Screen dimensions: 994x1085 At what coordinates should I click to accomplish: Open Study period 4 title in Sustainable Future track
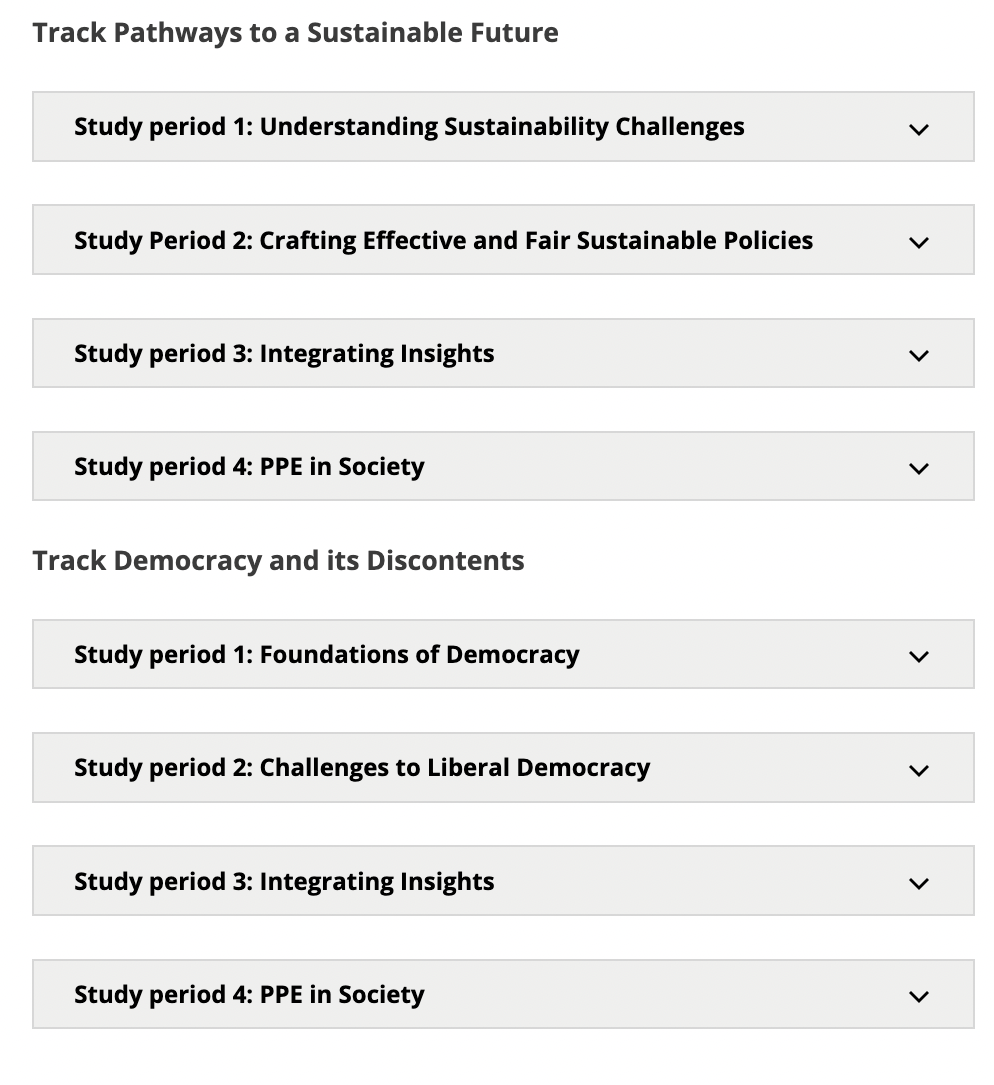pos(249,466)
